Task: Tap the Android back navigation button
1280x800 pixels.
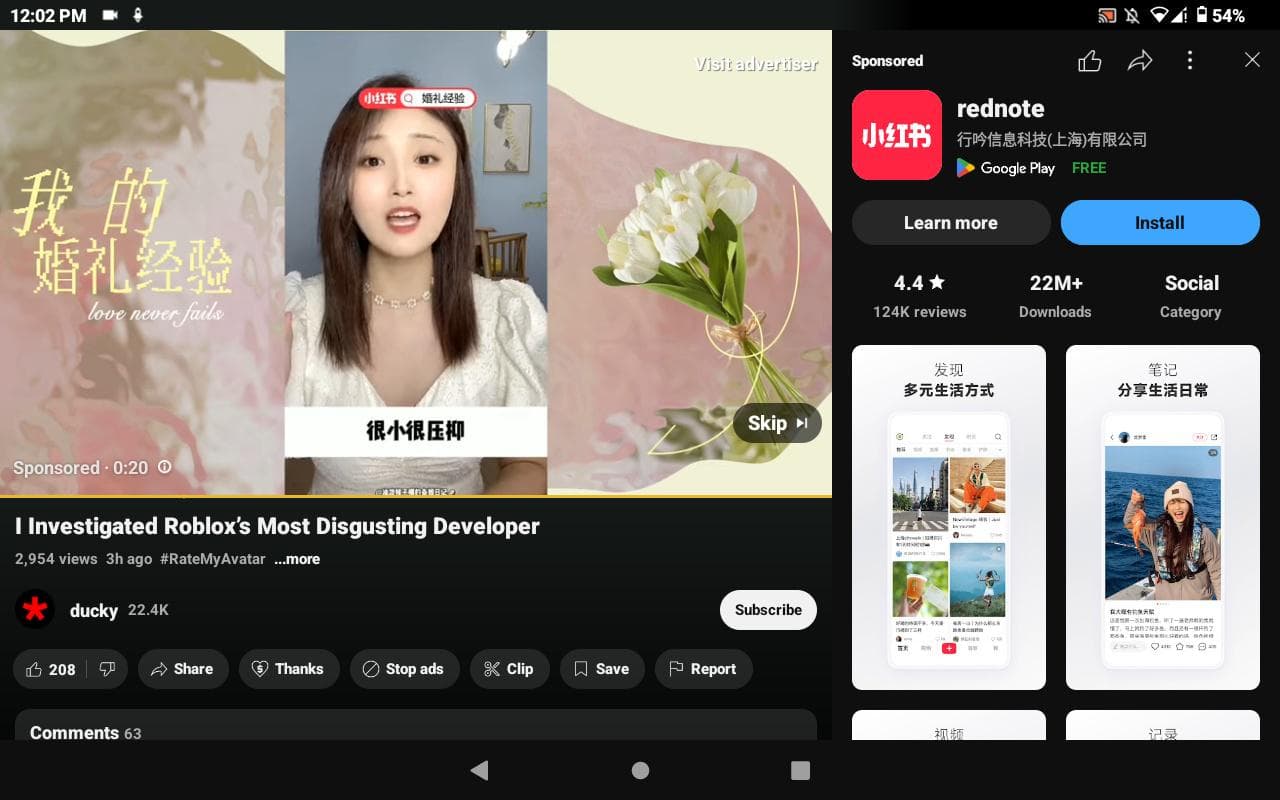Action: [x=480, y=770]
